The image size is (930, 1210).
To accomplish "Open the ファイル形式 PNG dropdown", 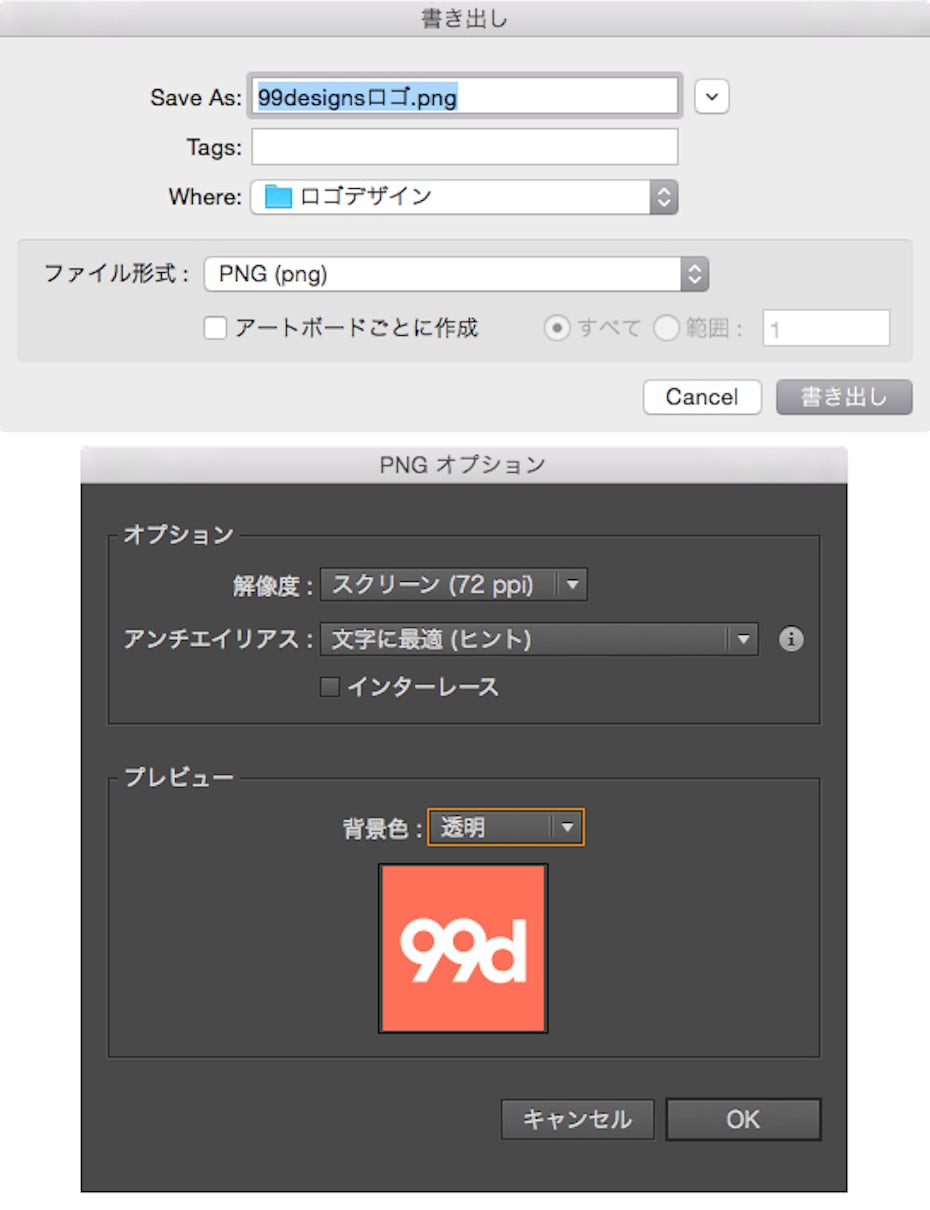I will click(x=456, y=274).
